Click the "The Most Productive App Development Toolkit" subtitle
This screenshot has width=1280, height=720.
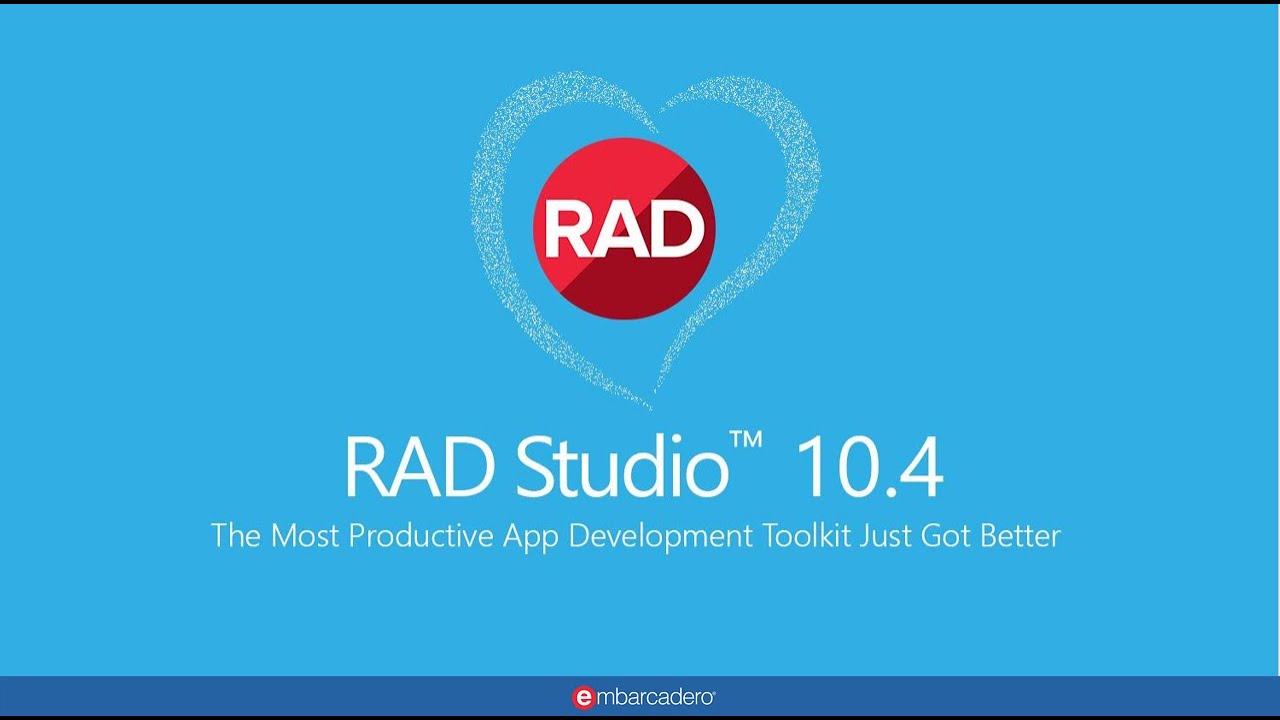pos(636,536)
